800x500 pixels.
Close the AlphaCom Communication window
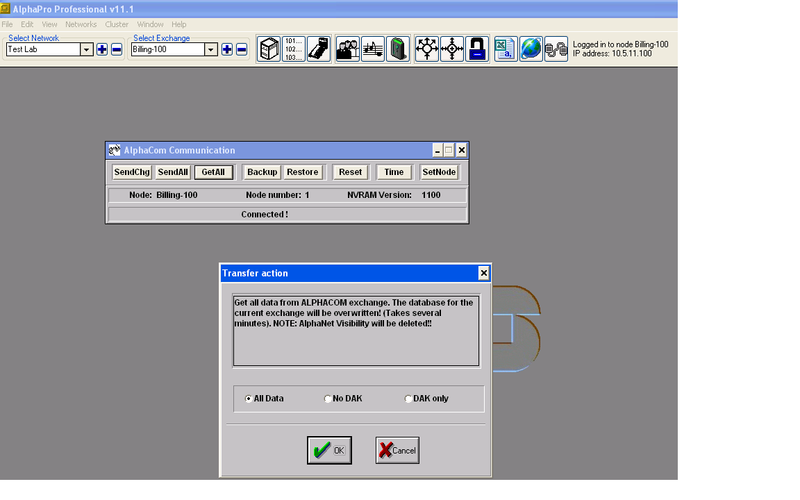(462, 150)
